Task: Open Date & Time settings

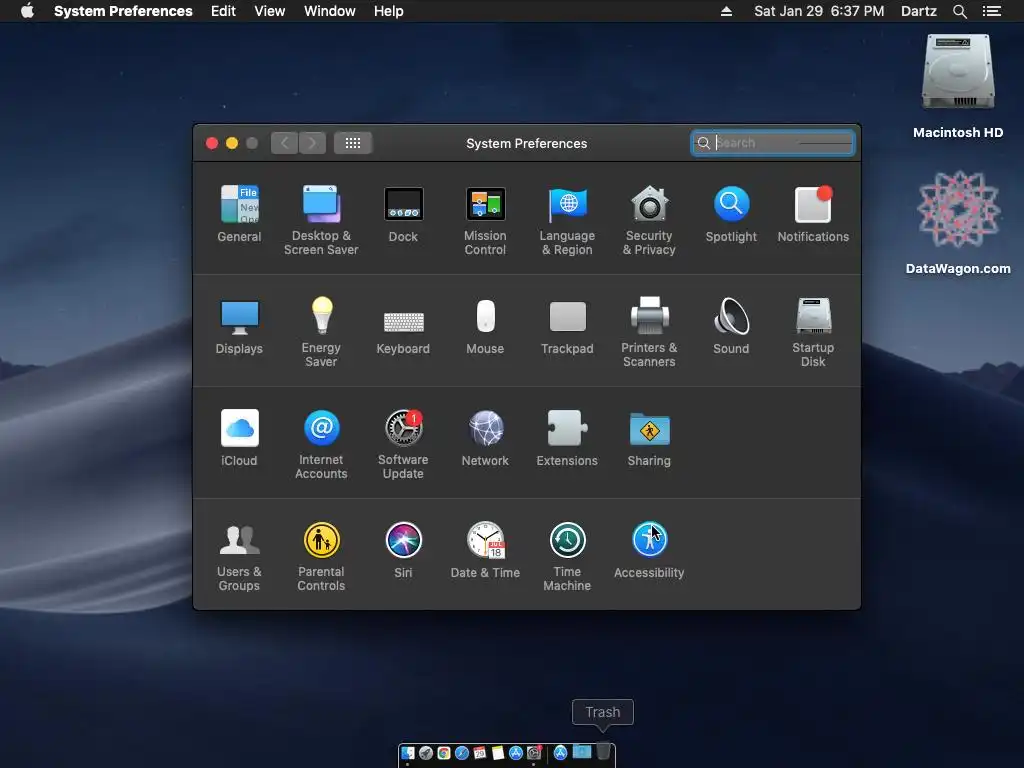Action: (x=485, y=550)
